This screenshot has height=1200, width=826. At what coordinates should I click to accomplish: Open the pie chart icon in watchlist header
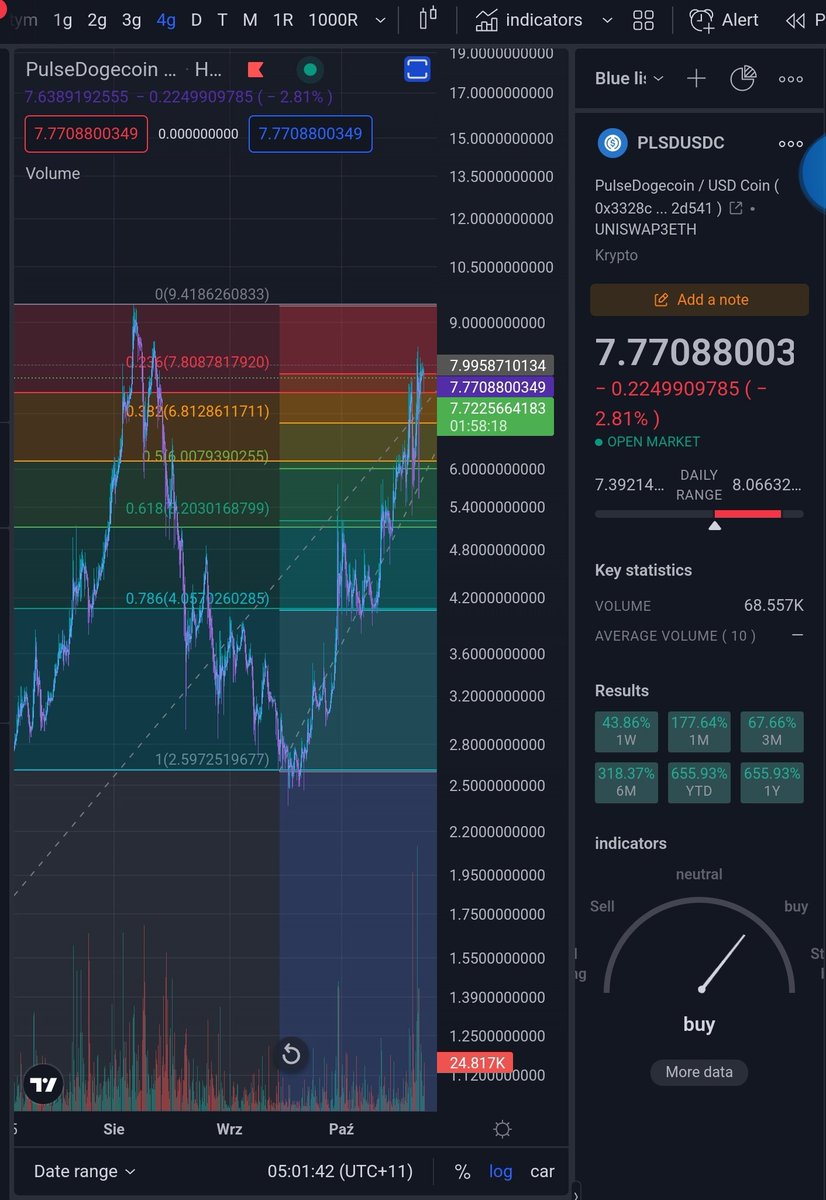click(743, 78)
